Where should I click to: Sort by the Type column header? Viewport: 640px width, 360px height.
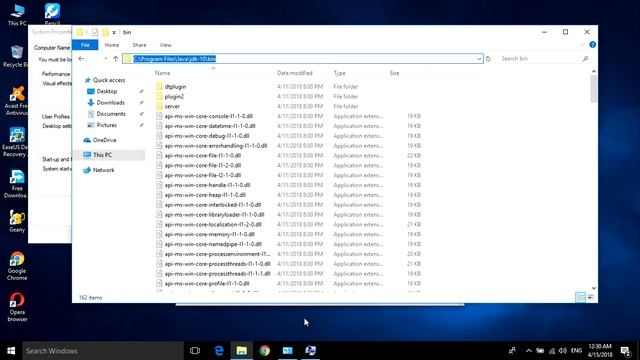[339, 73]
